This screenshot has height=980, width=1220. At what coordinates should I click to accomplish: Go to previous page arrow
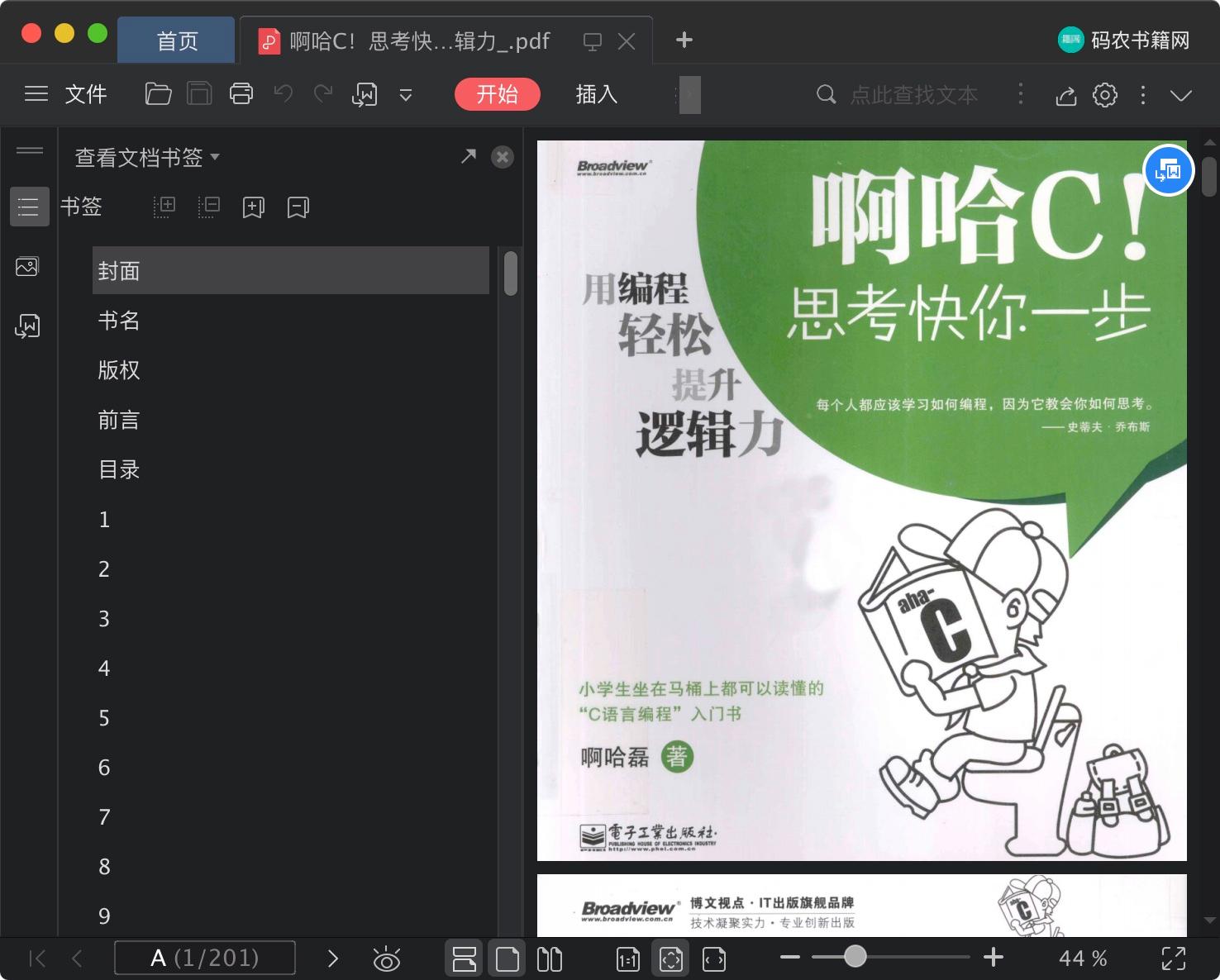[78, 959]
